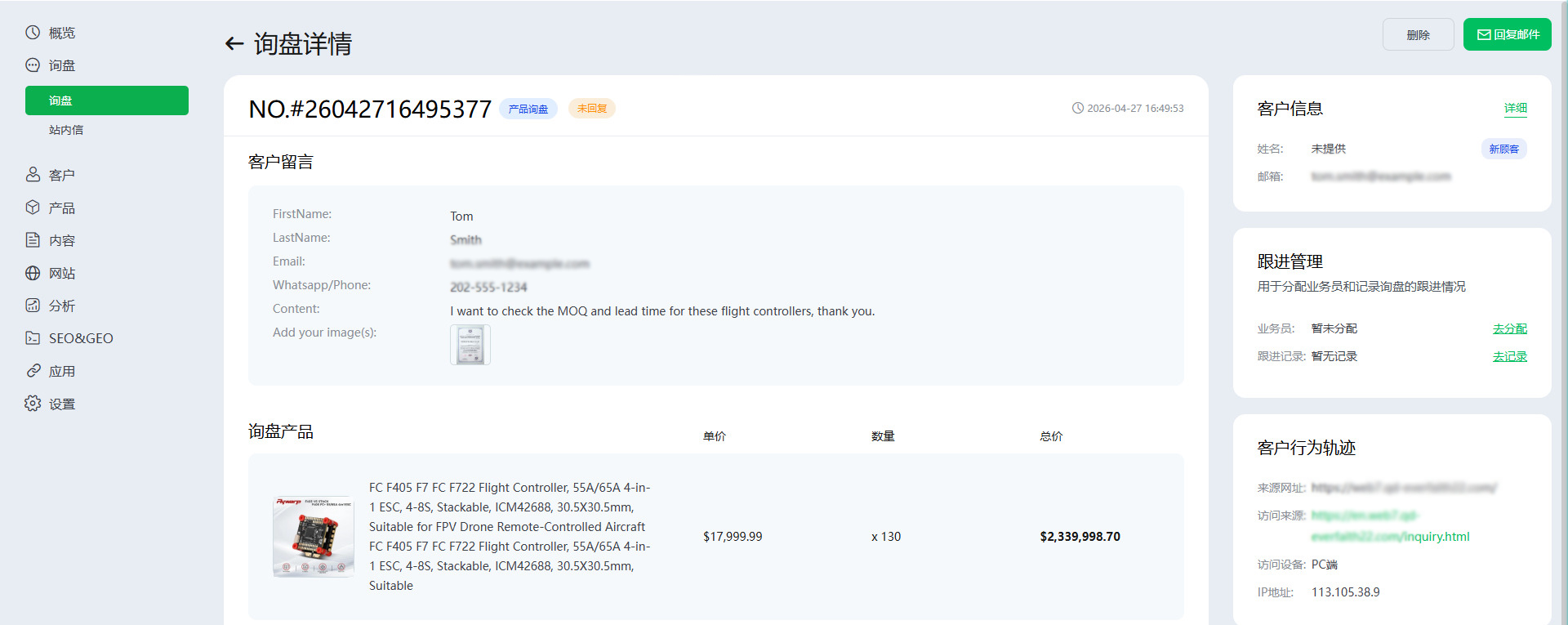Click the 删除 delete button
Viewport: 1568px width, 625px height.
tap(1419, 34)
